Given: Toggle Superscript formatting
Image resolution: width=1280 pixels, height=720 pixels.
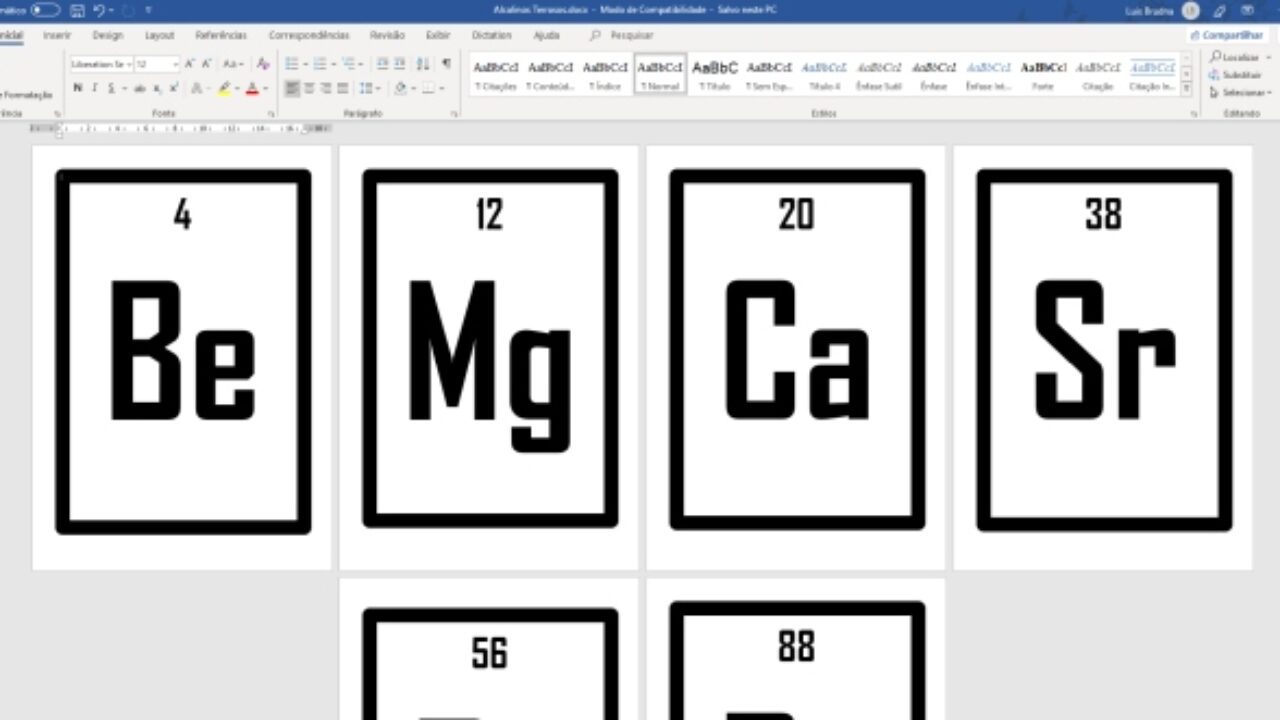Looking at the screenshot, I should click(173, 88).
